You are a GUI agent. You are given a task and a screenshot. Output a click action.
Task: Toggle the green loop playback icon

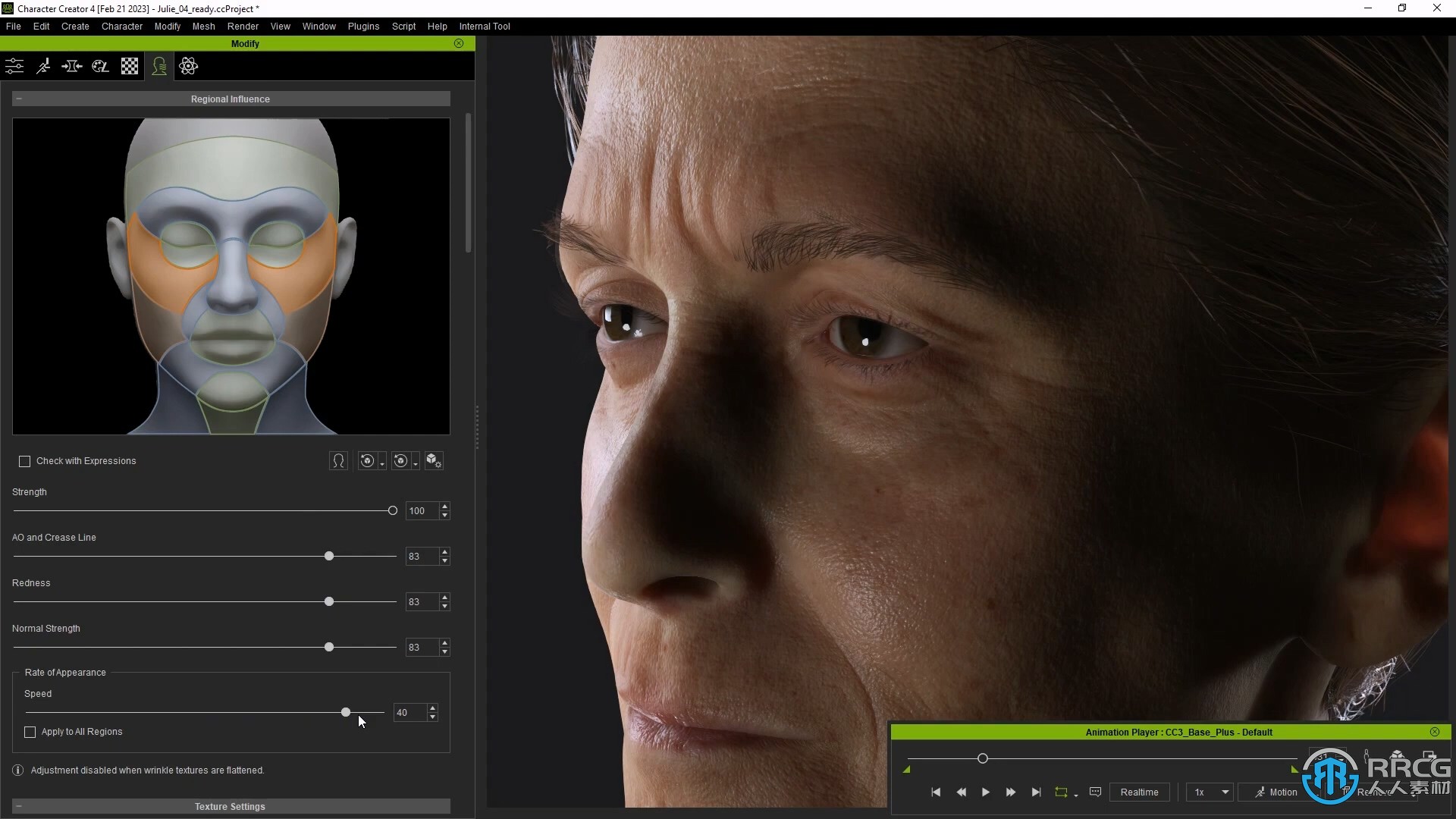1061,792
